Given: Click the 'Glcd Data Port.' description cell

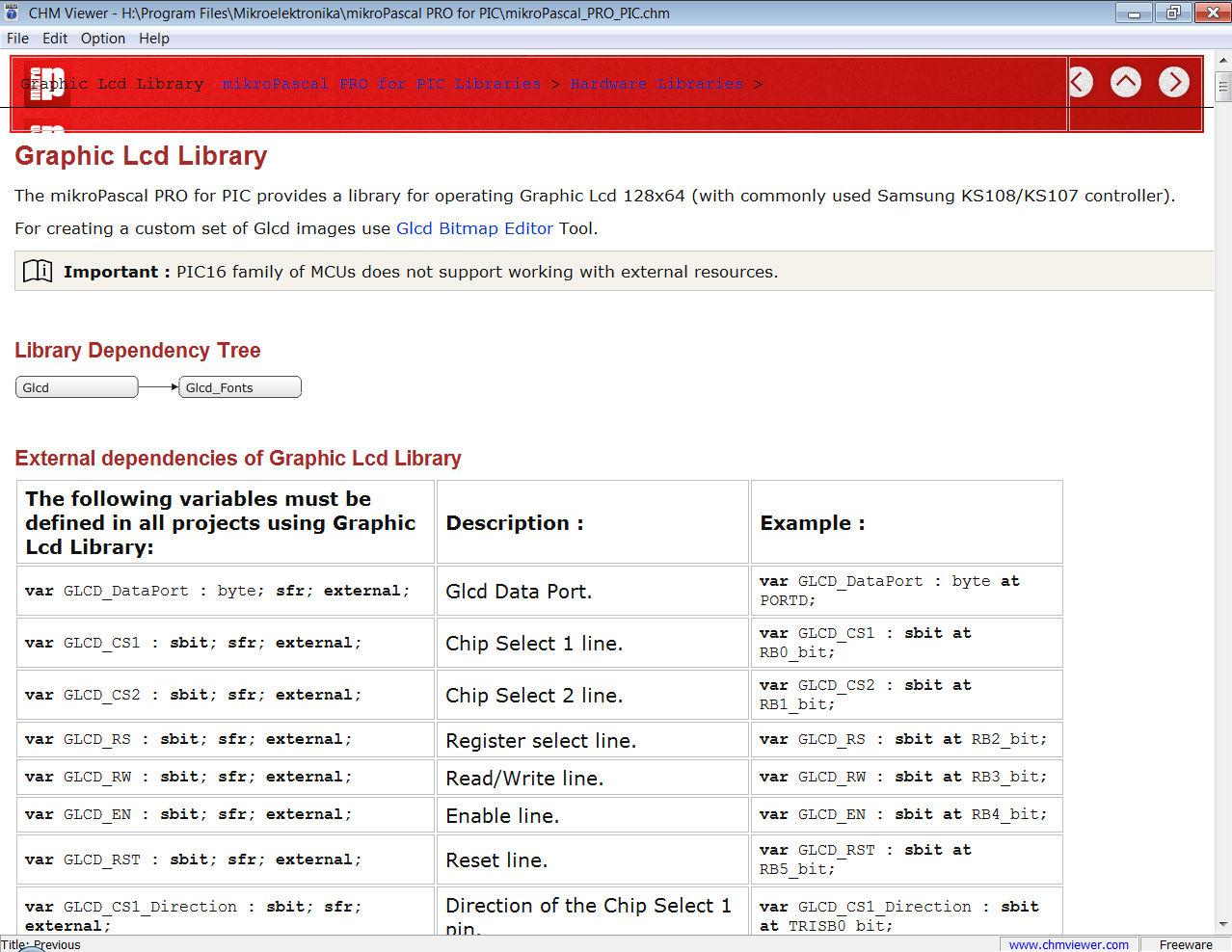Looking at the screenshot, I should pos(593,591).
